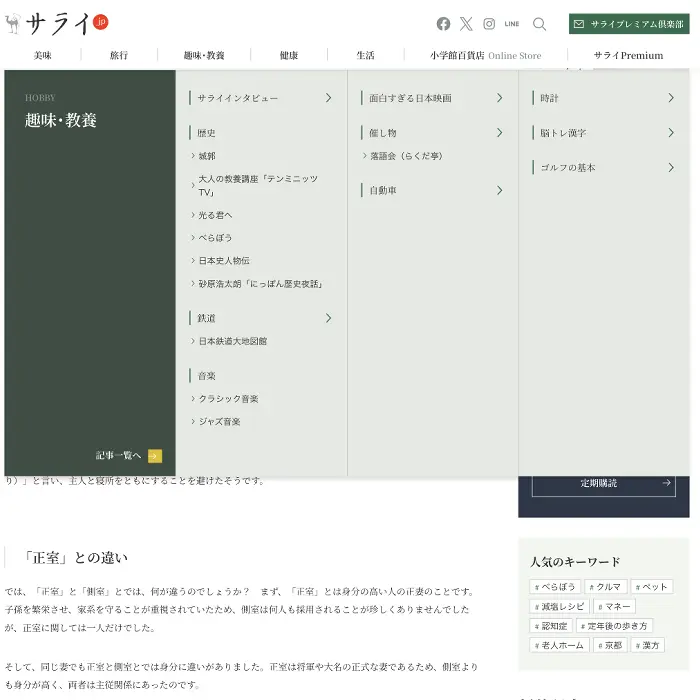The height and width of the screenshot is (700, 700).
Task: Open the べらぼう submenu link
Action: (215, 238)
